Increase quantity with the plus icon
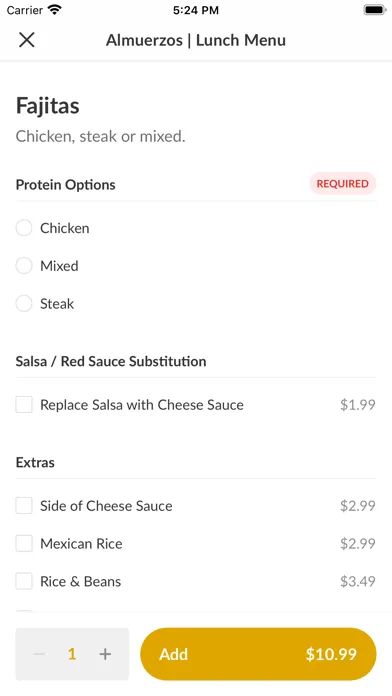The width and height of the screenshot is (392, 696). [x=105, y=654]
